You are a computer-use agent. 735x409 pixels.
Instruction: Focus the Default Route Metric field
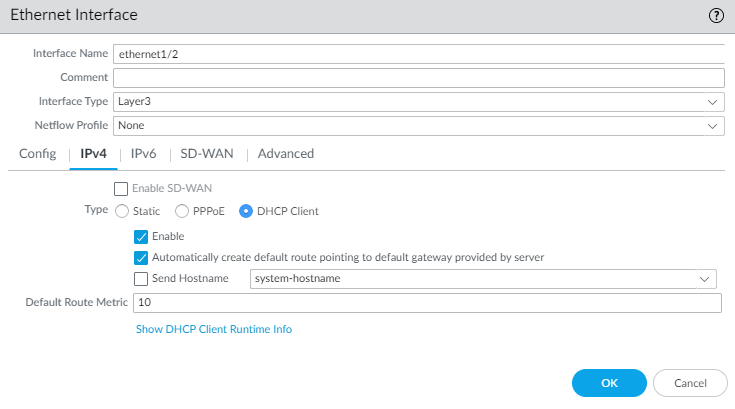pyautogui.click(x=425, y=302)
